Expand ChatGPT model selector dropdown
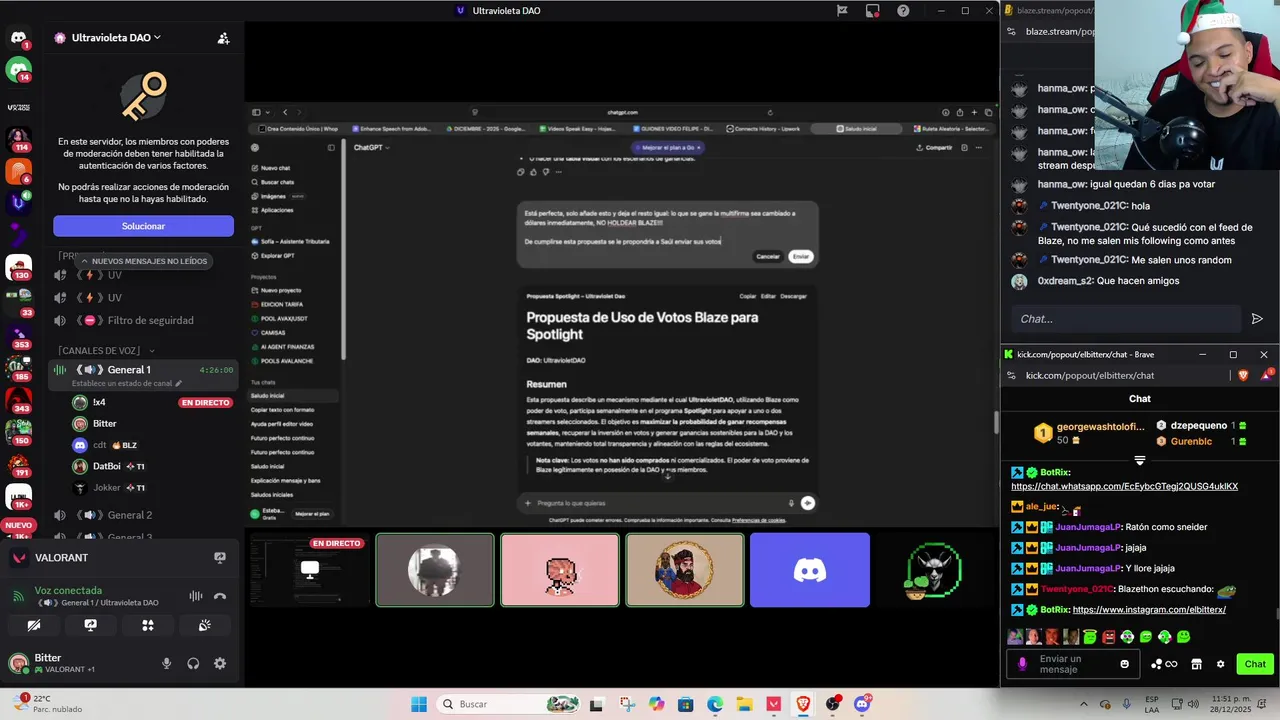 pos(371,147)
